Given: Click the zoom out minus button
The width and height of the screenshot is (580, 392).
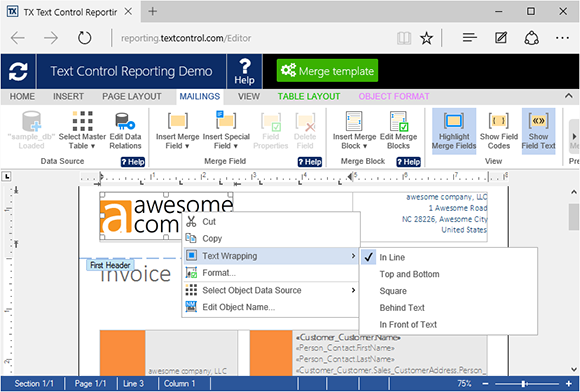Looking at the screenshot, I should pos(485,384).
